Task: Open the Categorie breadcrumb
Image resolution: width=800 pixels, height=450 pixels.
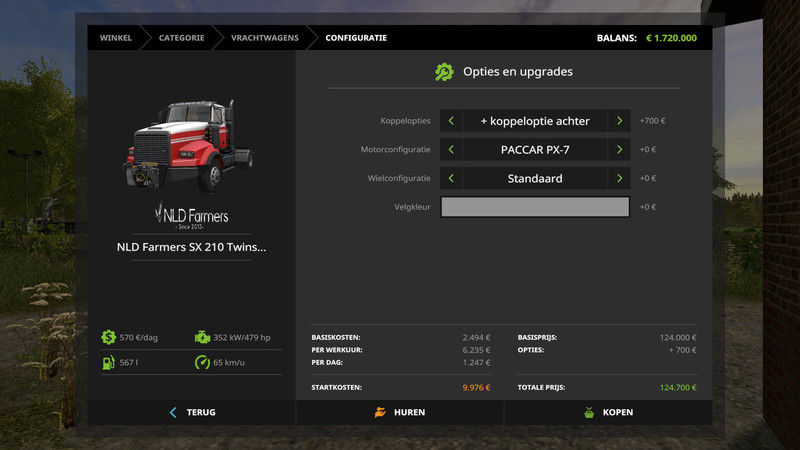Action: point(181,38)
